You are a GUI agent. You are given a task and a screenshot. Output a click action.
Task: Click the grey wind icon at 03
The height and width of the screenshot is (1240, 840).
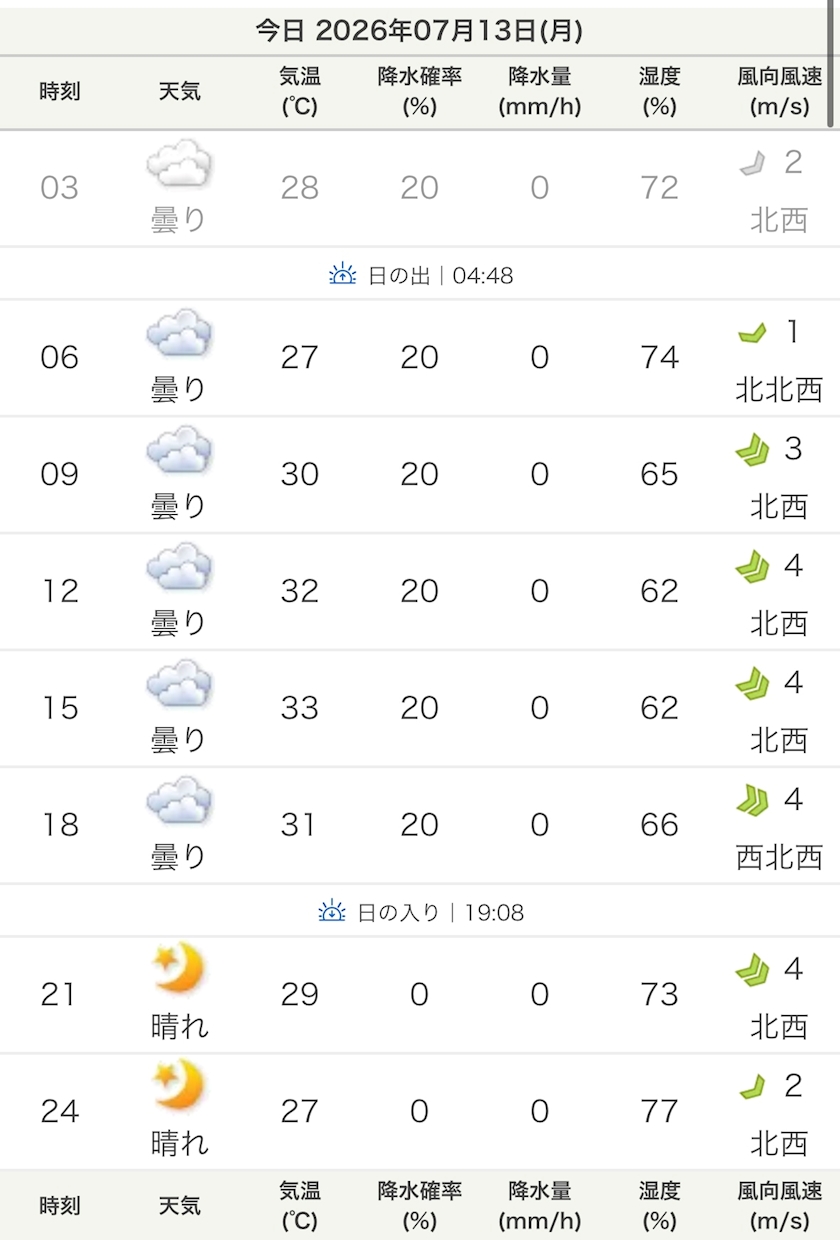pos(752,163)
